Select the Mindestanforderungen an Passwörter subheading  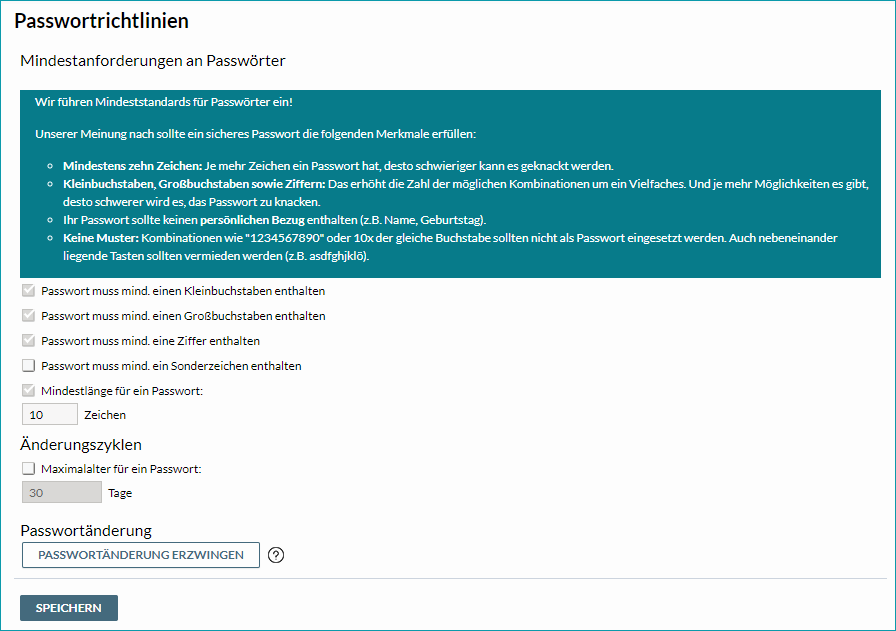(153, 61)
